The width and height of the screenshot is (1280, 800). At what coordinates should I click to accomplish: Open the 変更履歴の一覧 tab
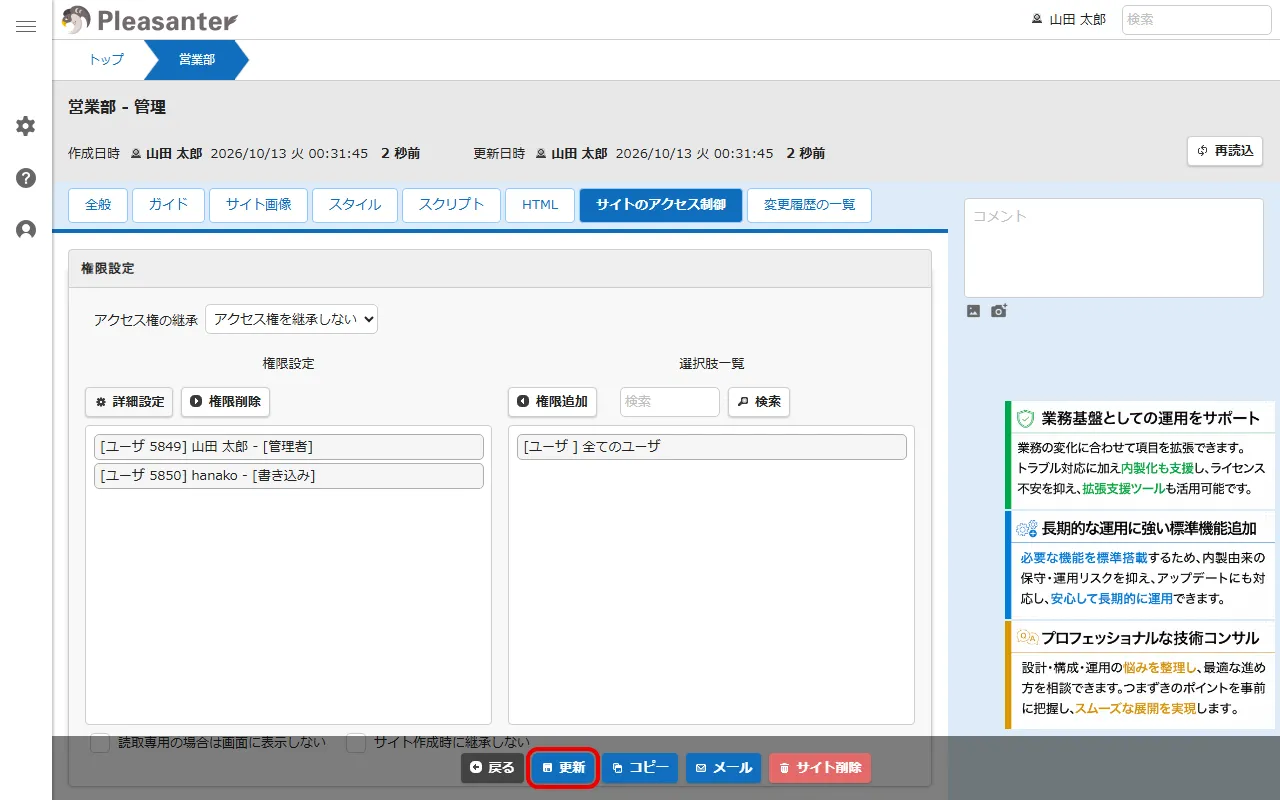click(x=809, y=205)
